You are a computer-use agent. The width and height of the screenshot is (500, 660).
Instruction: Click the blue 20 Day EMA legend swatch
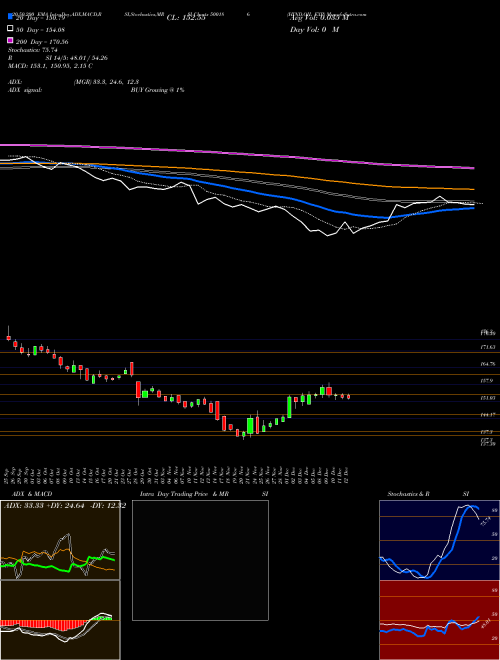pyautogui.click(x=10, y=17)
